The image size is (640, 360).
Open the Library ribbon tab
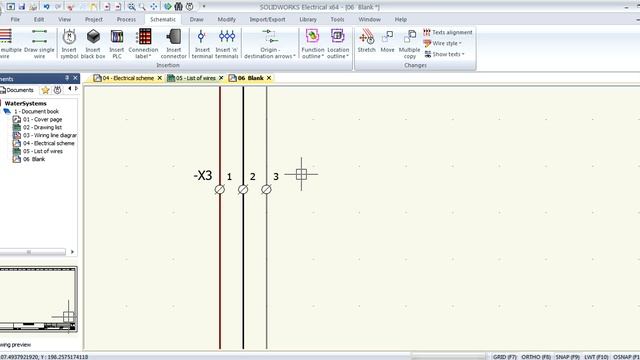tap(308, 19)
